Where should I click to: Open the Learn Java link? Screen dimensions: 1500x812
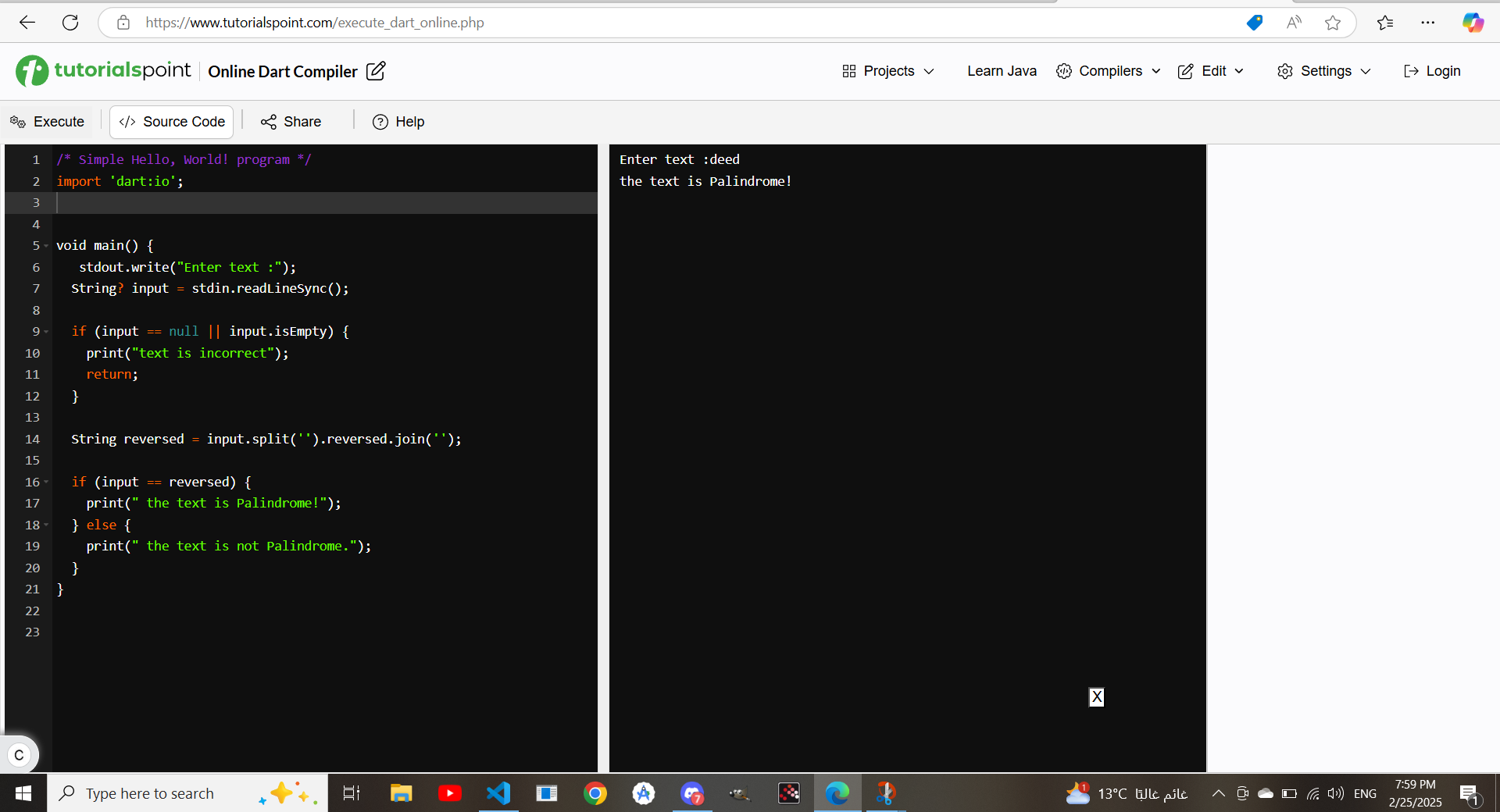click(1002, 71)
